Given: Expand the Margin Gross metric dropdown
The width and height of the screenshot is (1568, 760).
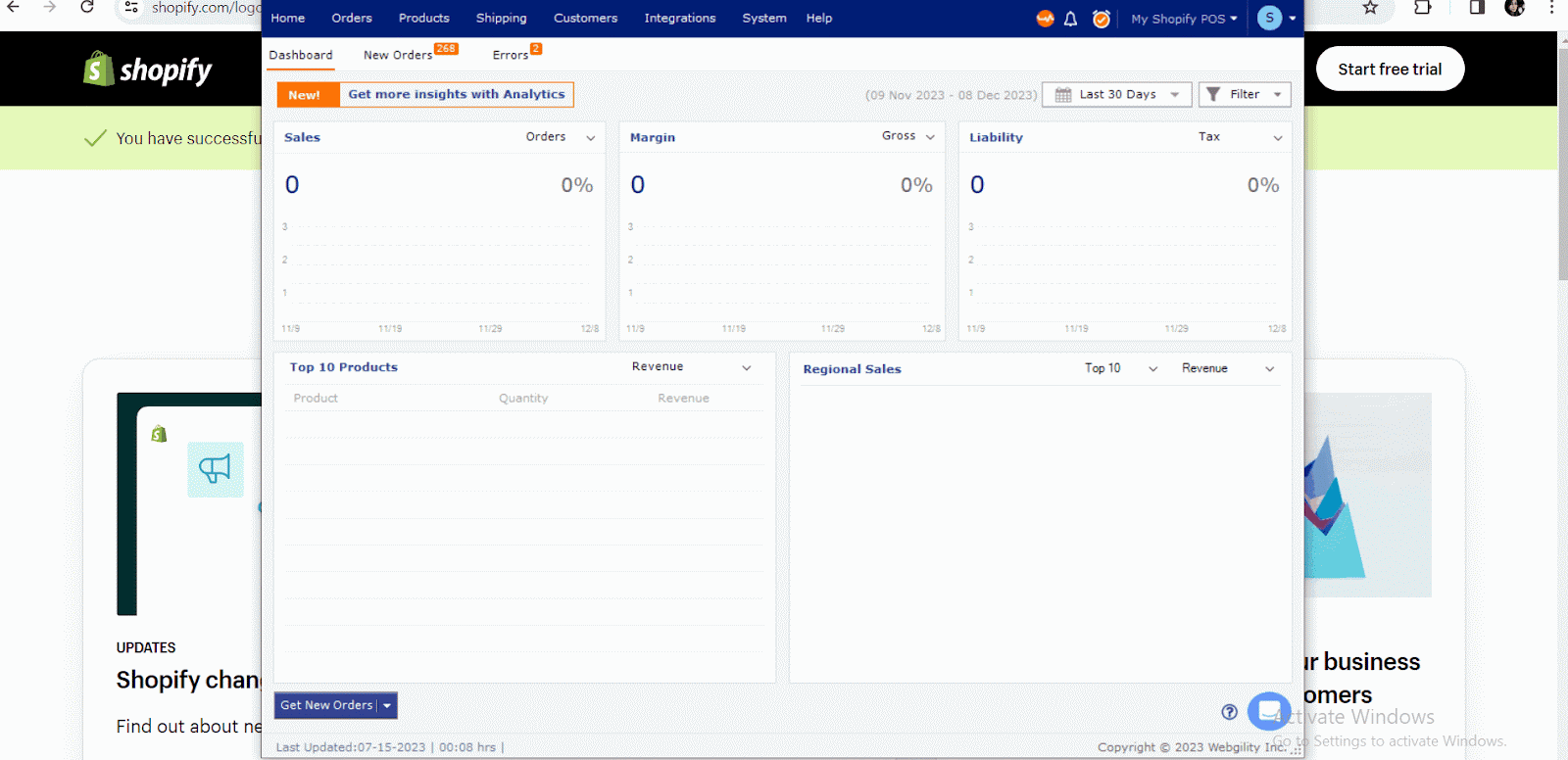Looking at the screenshot, I should (x=930, y=137).
